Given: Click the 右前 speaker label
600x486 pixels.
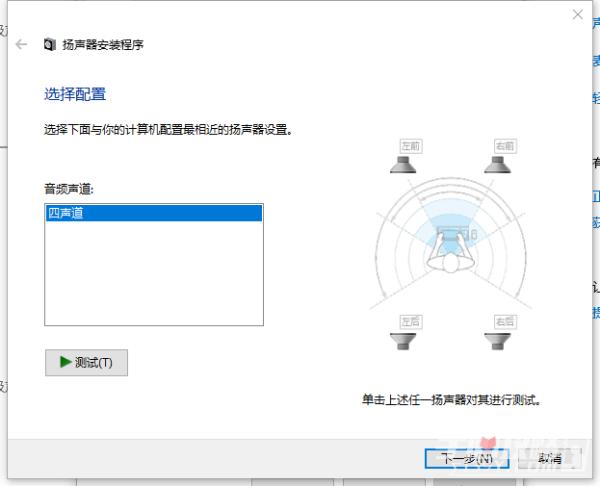Looking at the screenshot, I should click(x=505, y=145).
